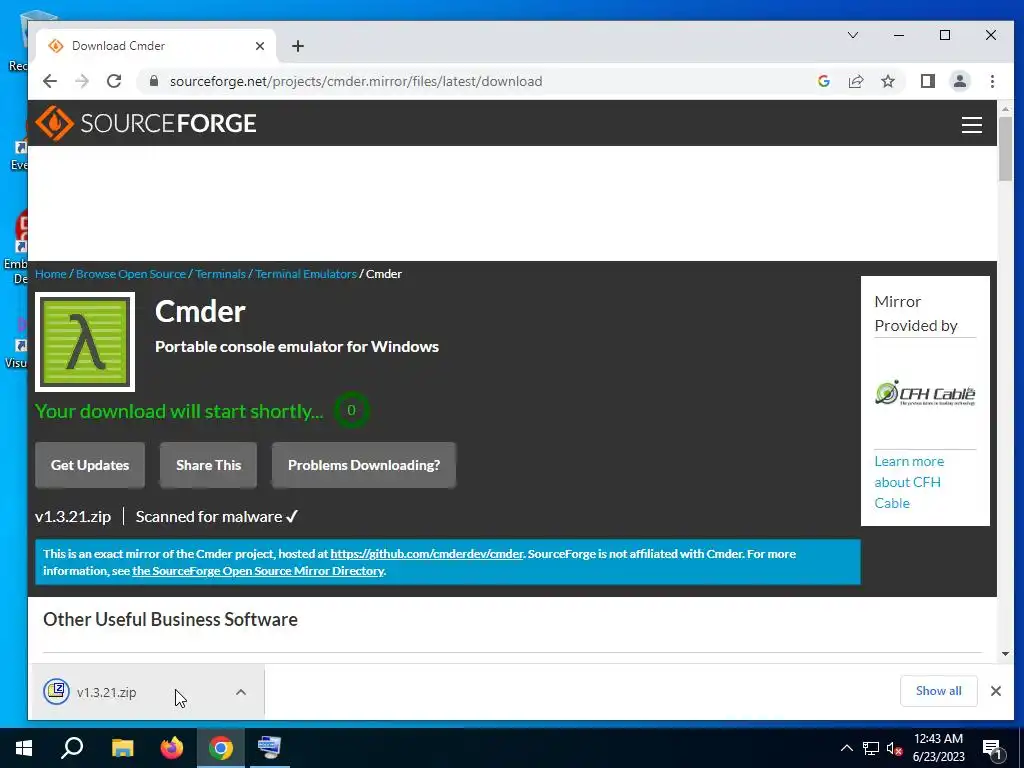
Task: Open the Chrome profile avatar
Action: (x=959, y=81)
